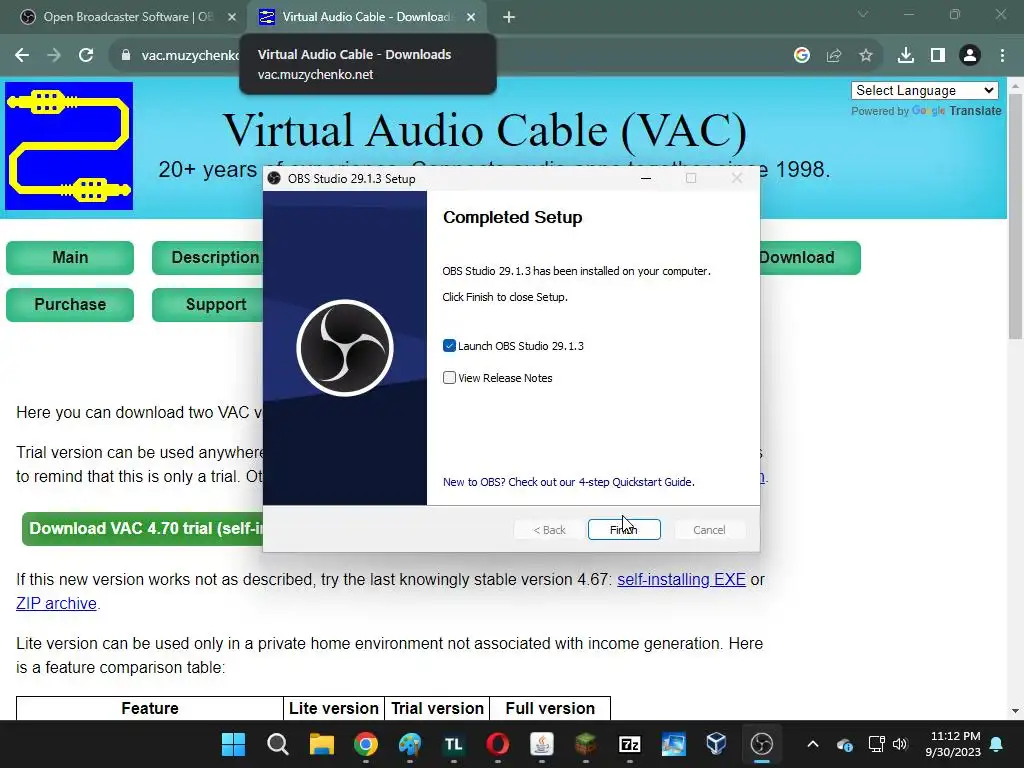Go back in browser history
Viewport: 1024px width, 768px height.
click(x=22, y=56)
